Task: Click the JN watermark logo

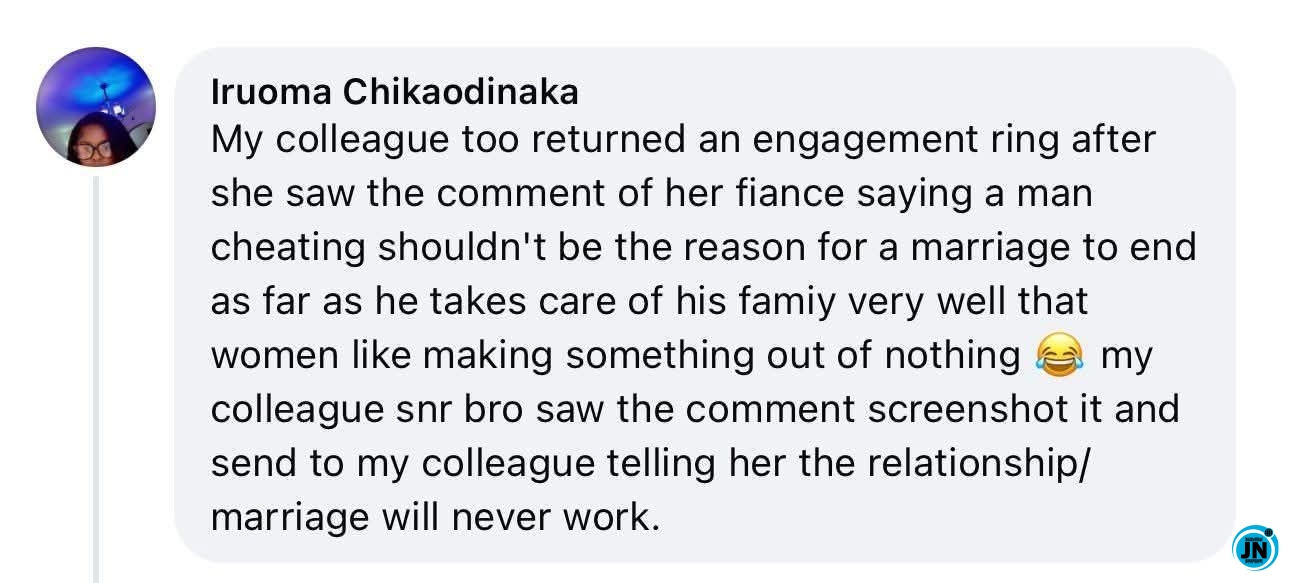Action: (1255, 546)
